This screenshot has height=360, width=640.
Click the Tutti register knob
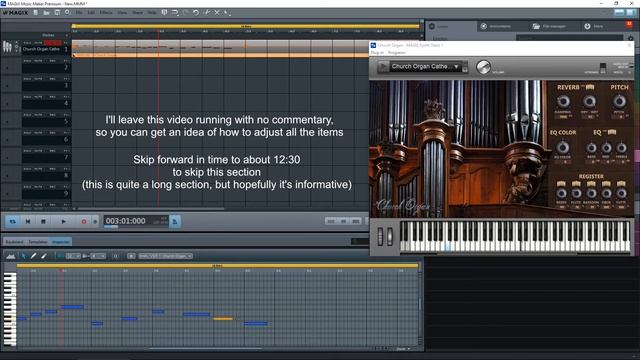621,193
